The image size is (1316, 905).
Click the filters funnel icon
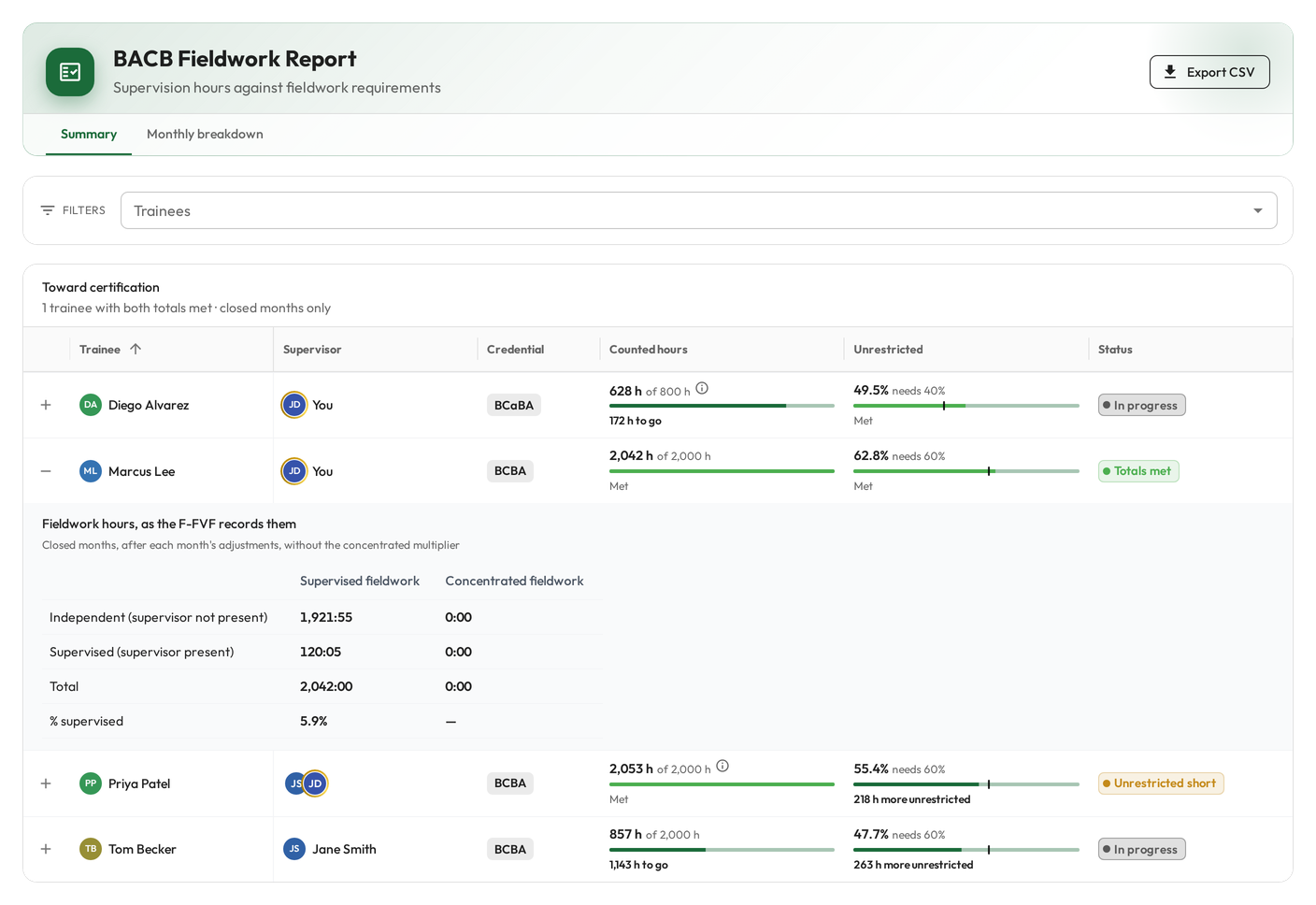pyautogui.click(x=48, y=210)
